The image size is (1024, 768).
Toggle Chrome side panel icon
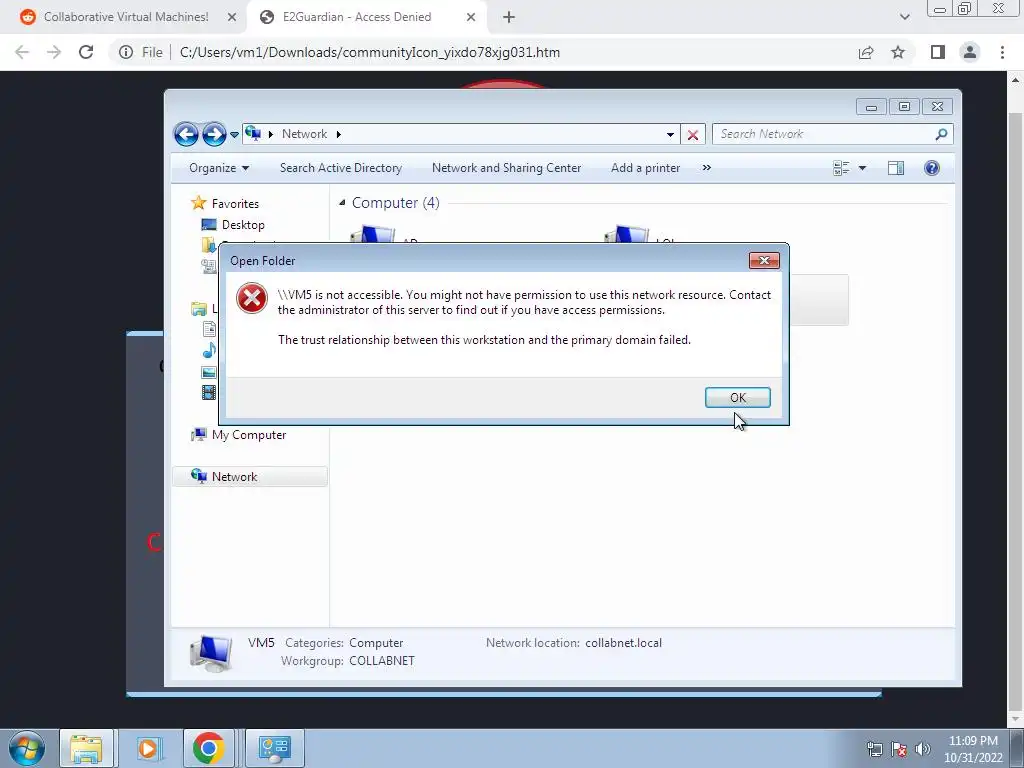(x=938, y=52)
